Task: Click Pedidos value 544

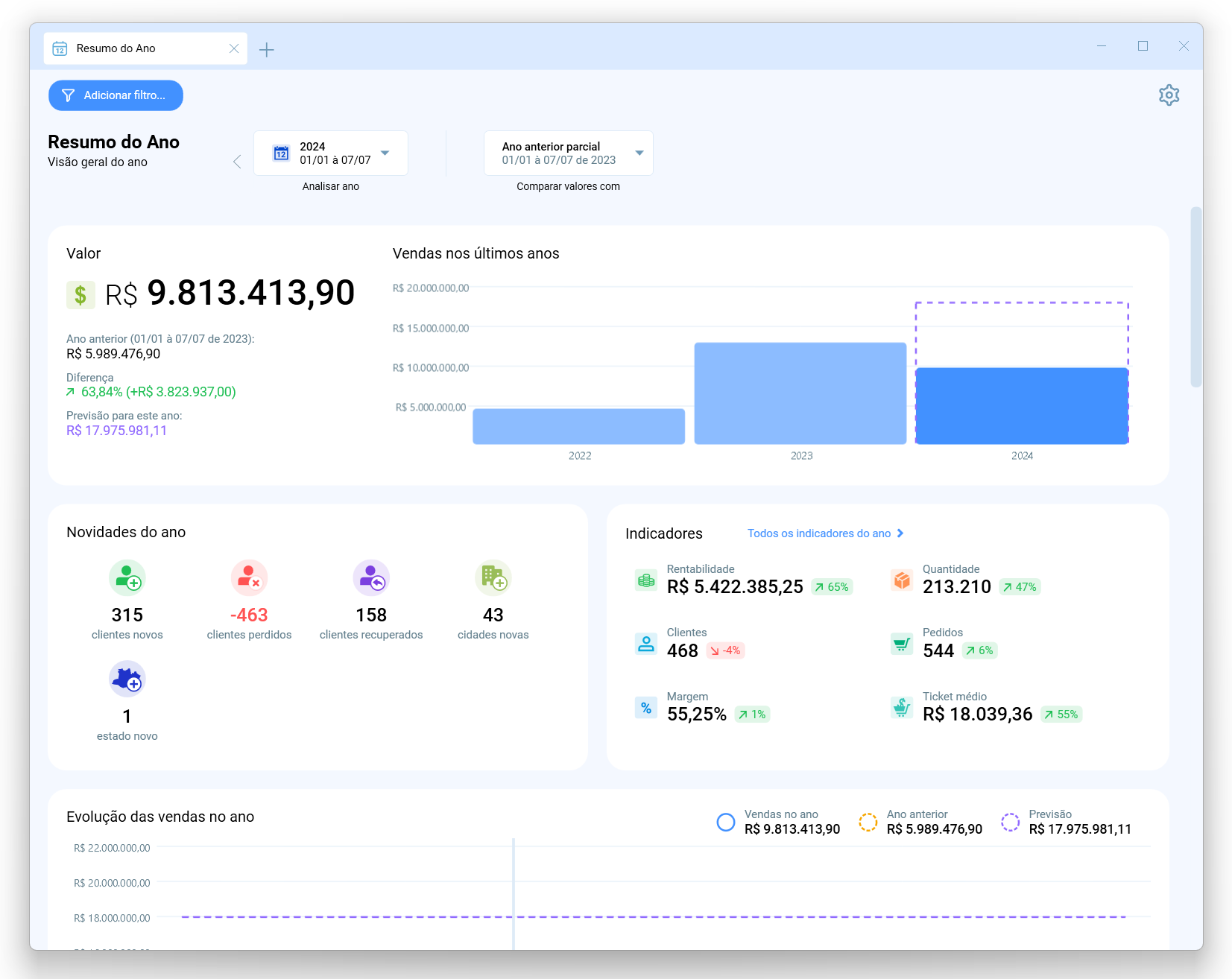Action: (x=938, y=651)
